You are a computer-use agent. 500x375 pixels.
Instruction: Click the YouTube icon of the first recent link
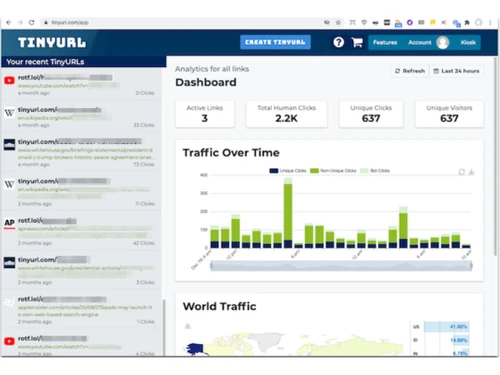point(9,80)
